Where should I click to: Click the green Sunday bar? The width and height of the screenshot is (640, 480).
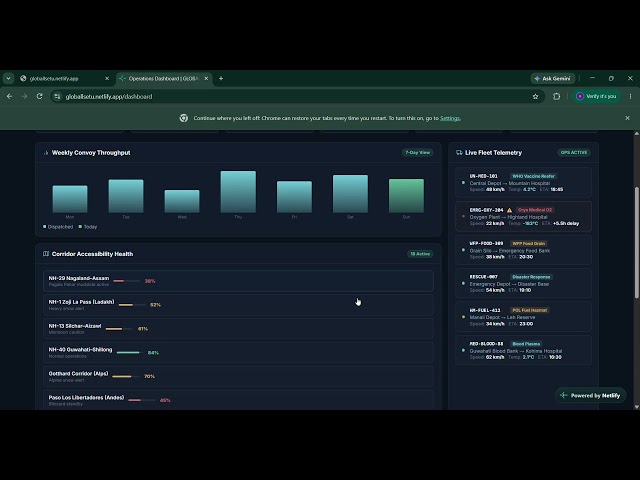click(x=406, y=196)
